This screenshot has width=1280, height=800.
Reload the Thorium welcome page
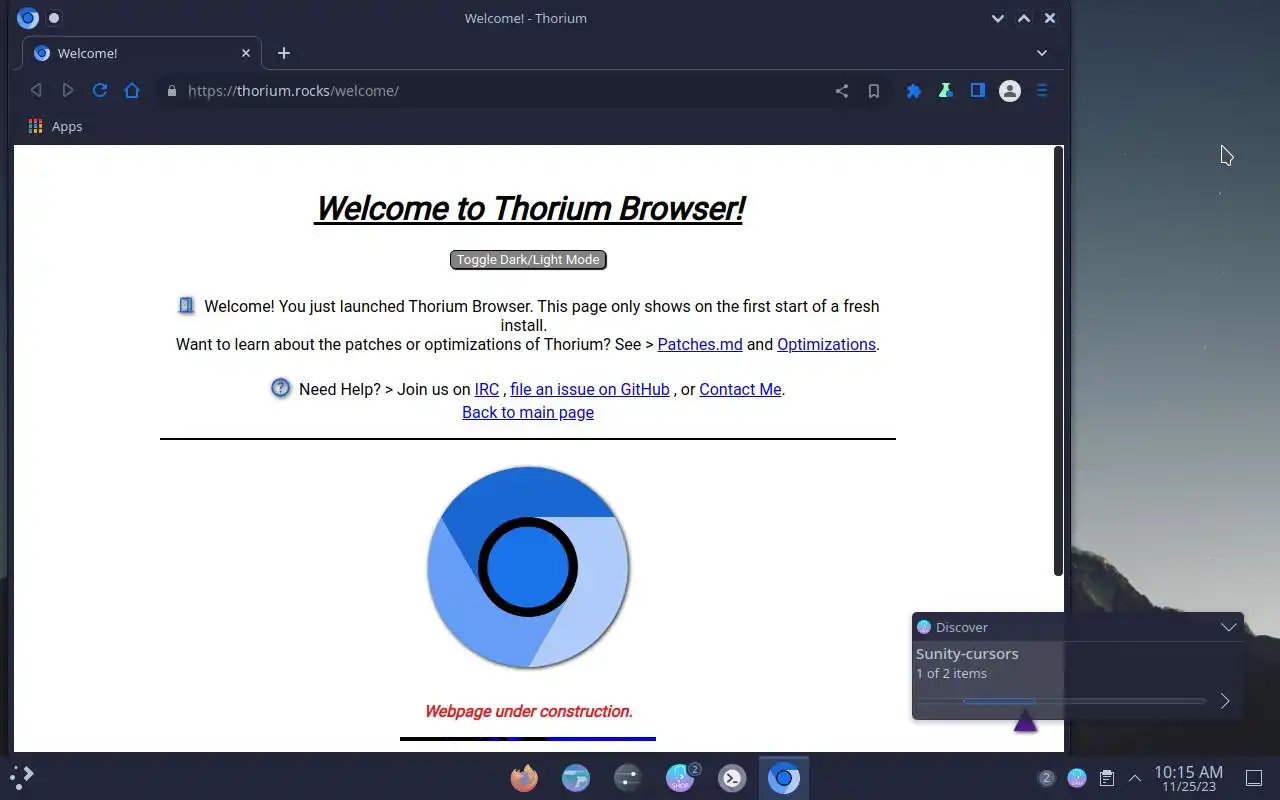point(100,90)
